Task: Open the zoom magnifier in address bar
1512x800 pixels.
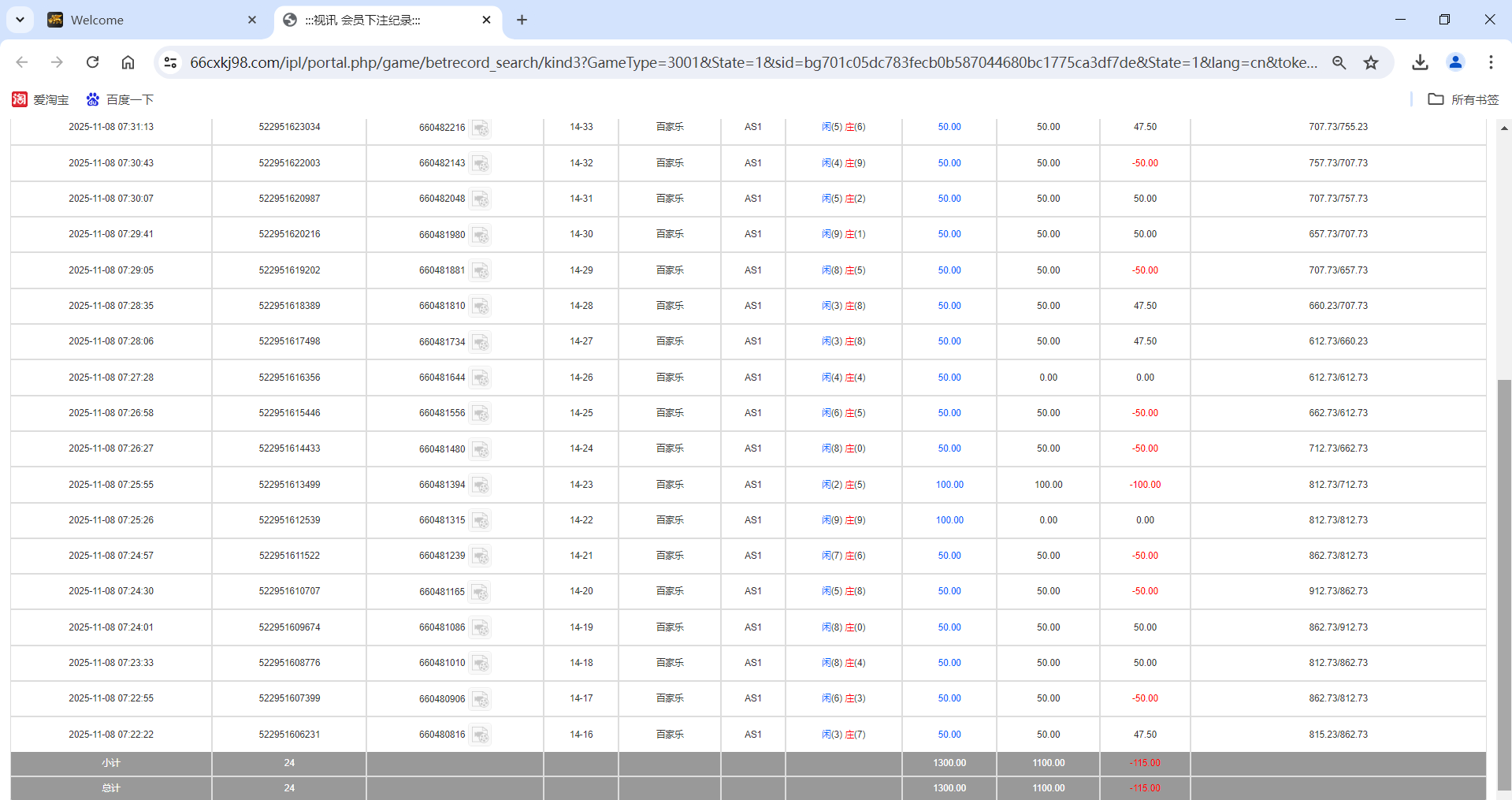Action: click(x=1339, y=62)
